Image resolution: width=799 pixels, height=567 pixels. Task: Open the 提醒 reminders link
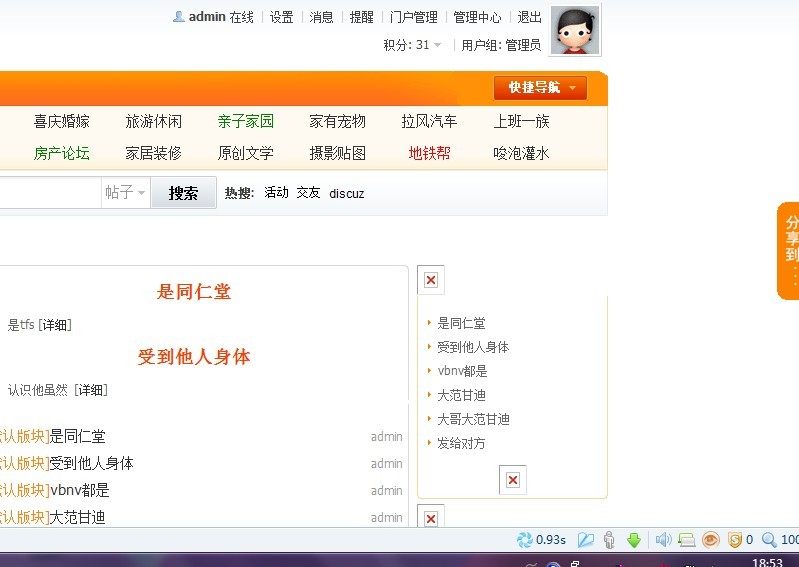coord(362,17)
